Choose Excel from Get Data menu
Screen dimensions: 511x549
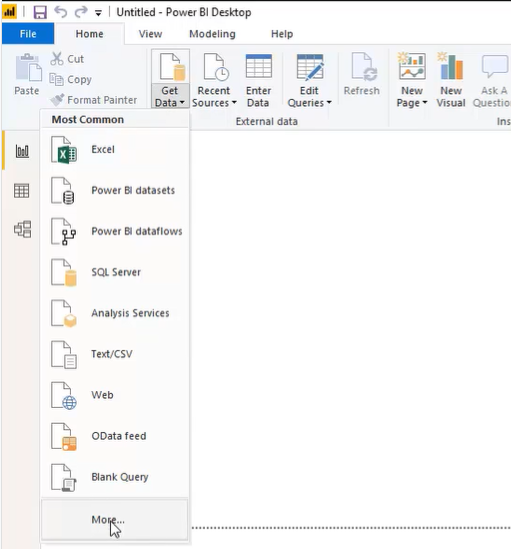pos(115,150)
